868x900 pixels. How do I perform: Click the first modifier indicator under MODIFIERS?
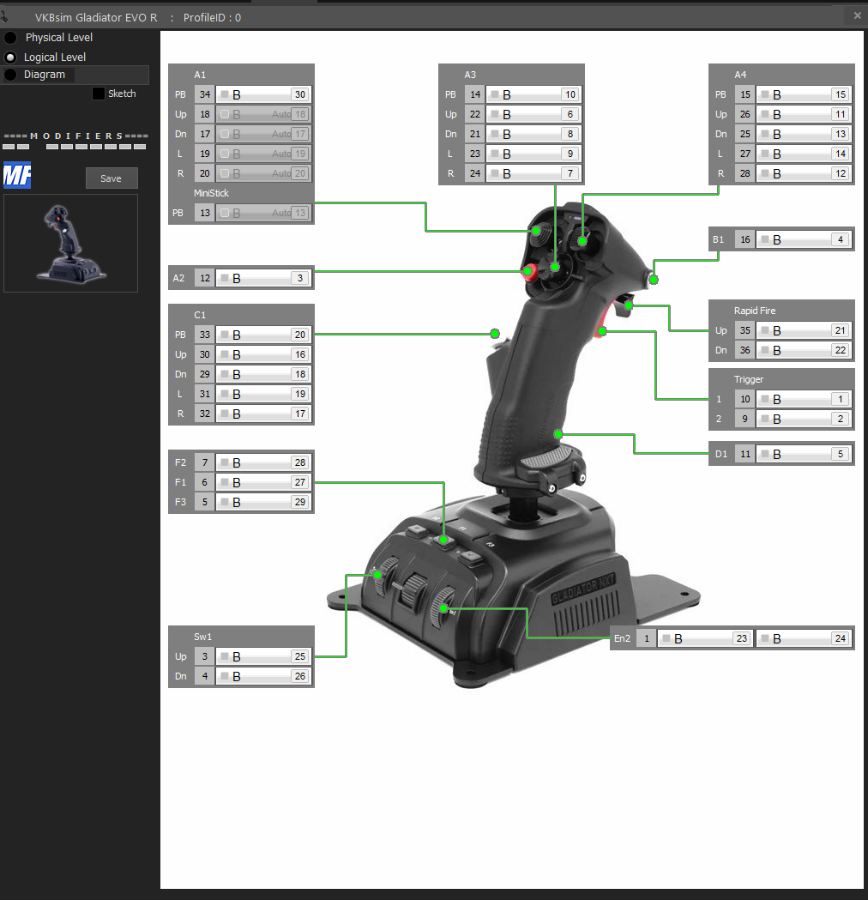[x=9, y=147]
